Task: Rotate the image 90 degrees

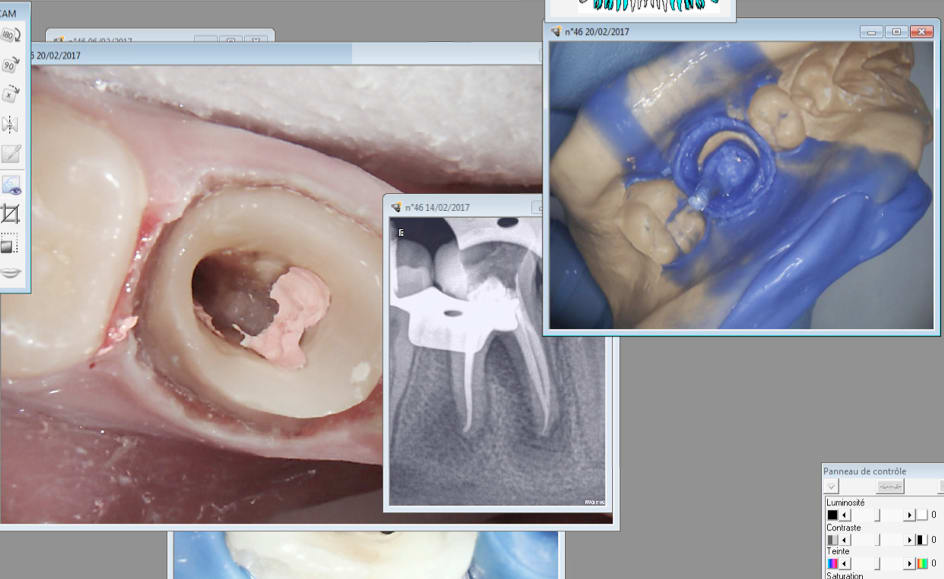Action: click(11, 65)
